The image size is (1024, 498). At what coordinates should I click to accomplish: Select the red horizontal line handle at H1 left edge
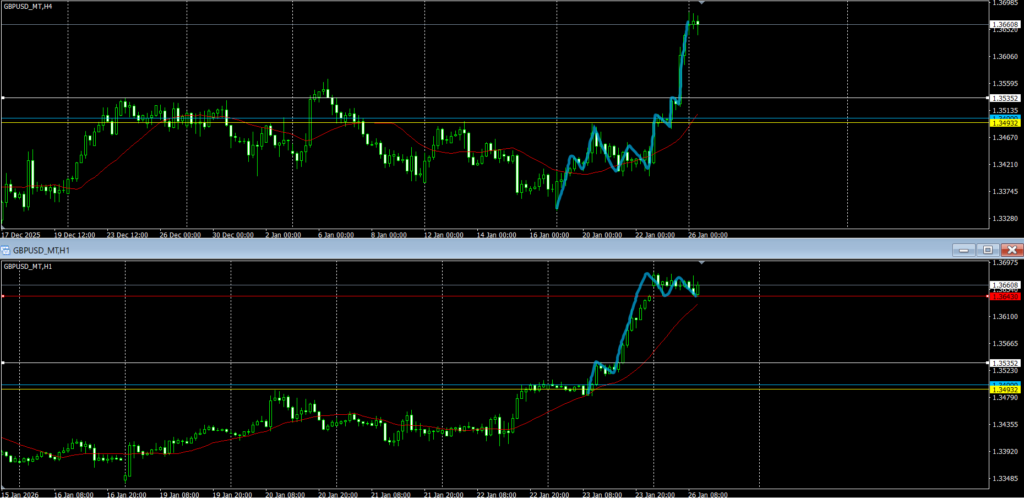(x=3, y=296)
